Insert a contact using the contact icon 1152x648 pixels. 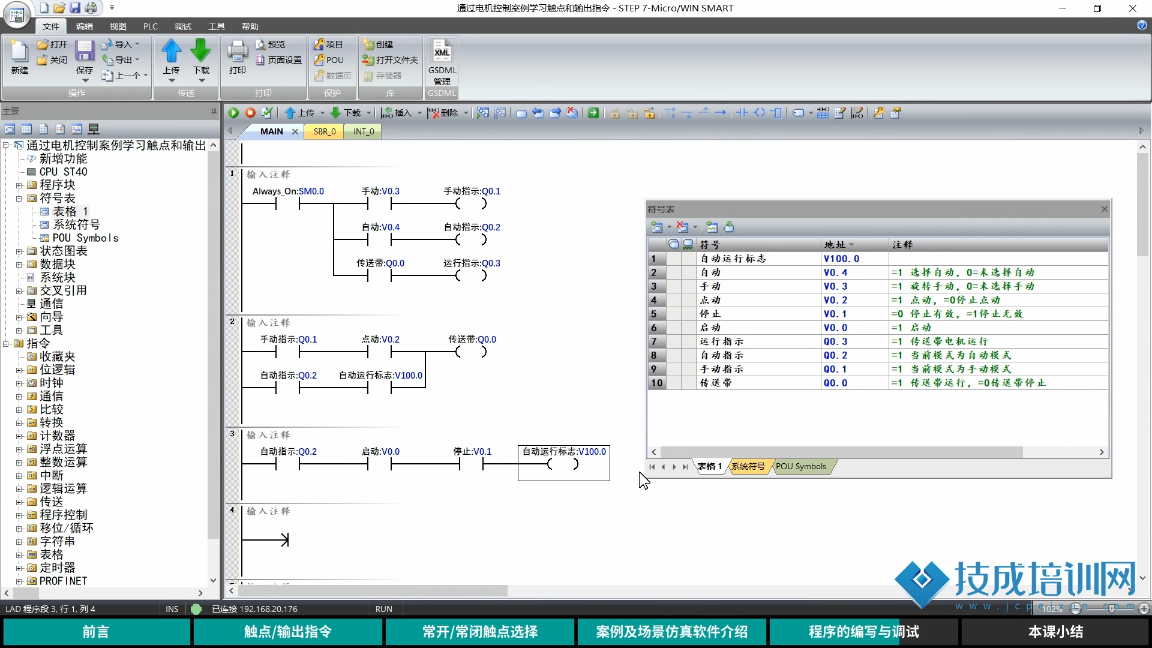[x=742, y=112]
